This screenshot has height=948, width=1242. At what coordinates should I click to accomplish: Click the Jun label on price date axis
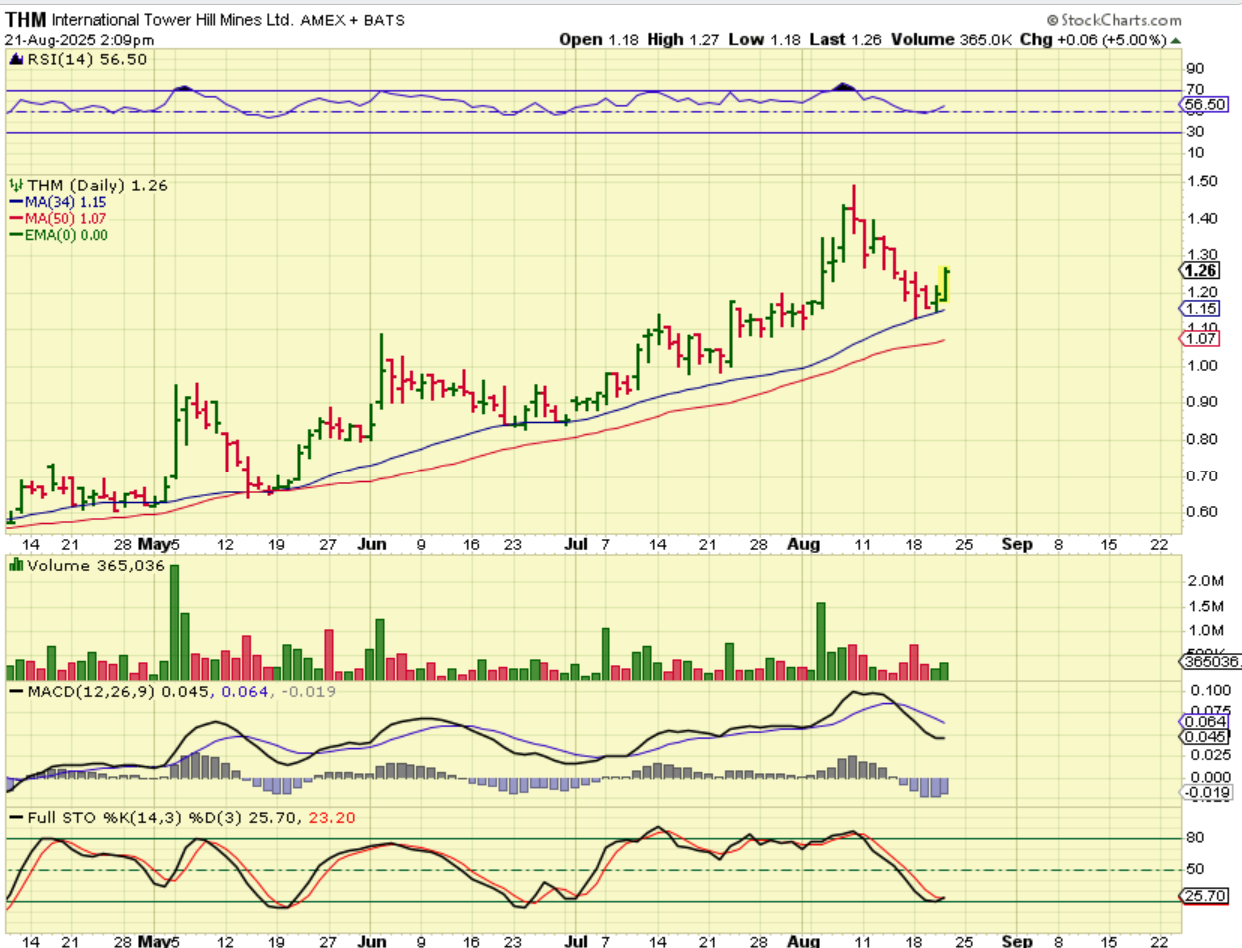(370, 546)
